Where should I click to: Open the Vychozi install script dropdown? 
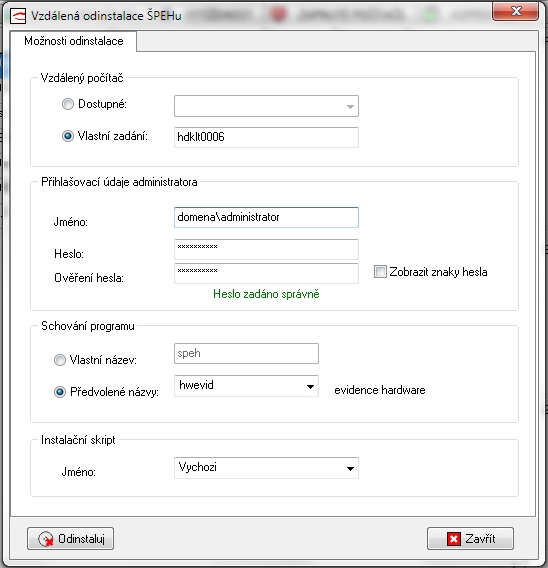click(266, 468)
